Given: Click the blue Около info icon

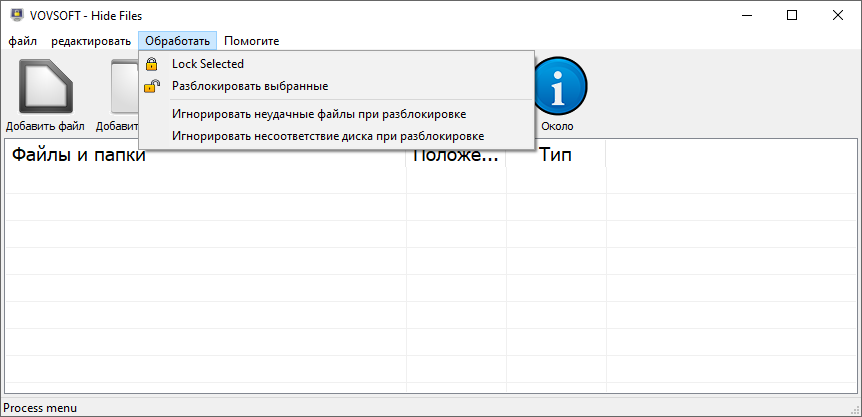Looking at the screenshot, I should click(559, 87).
